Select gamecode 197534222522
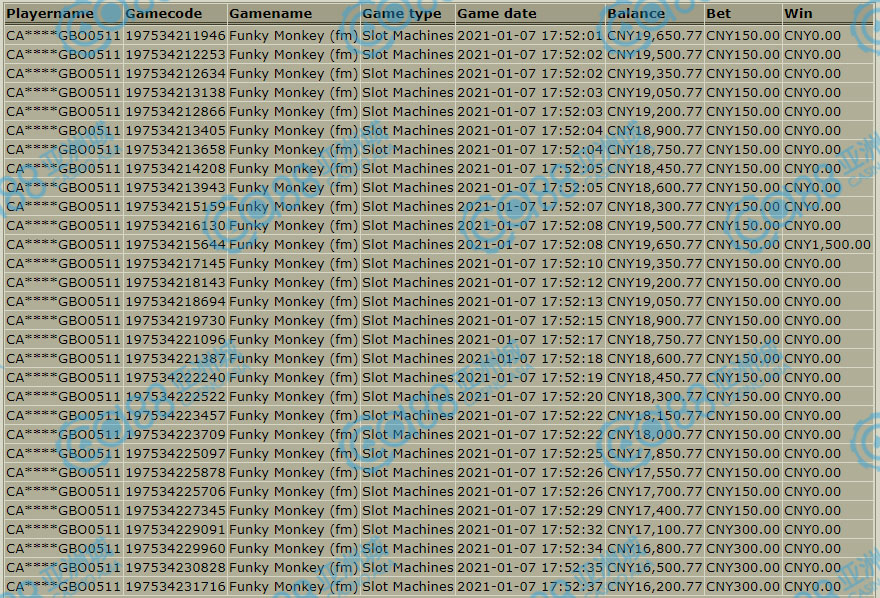This screenshot has height=598, width=880. [x=175, y=397]
